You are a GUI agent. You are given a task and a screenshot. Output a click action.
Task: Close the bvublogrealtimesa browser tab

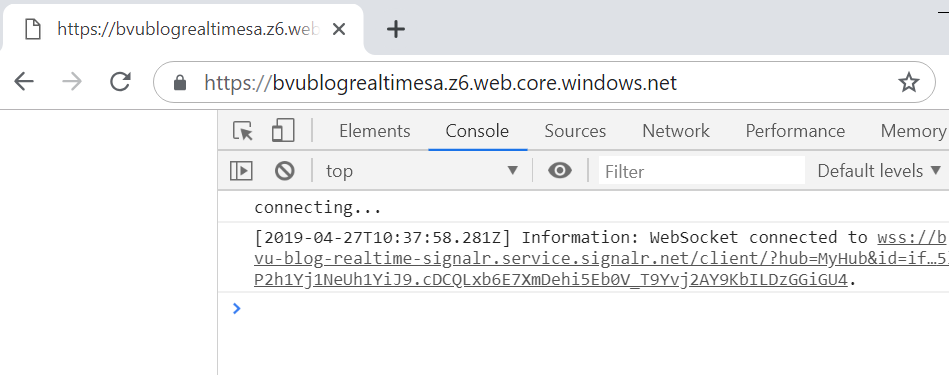coord(339,29)
